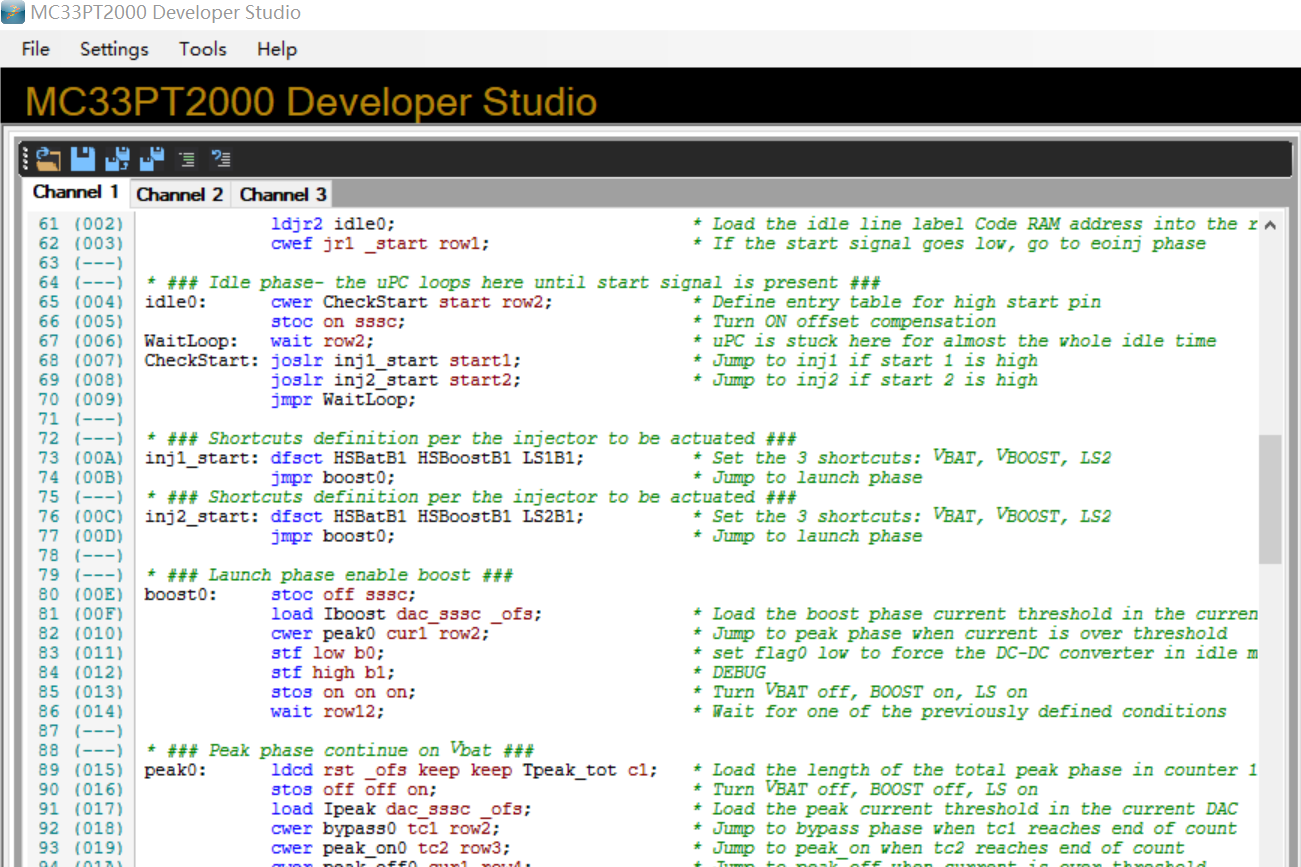
Task: Click the MC33PT2000 app icon in title bar
Action: 13,13
